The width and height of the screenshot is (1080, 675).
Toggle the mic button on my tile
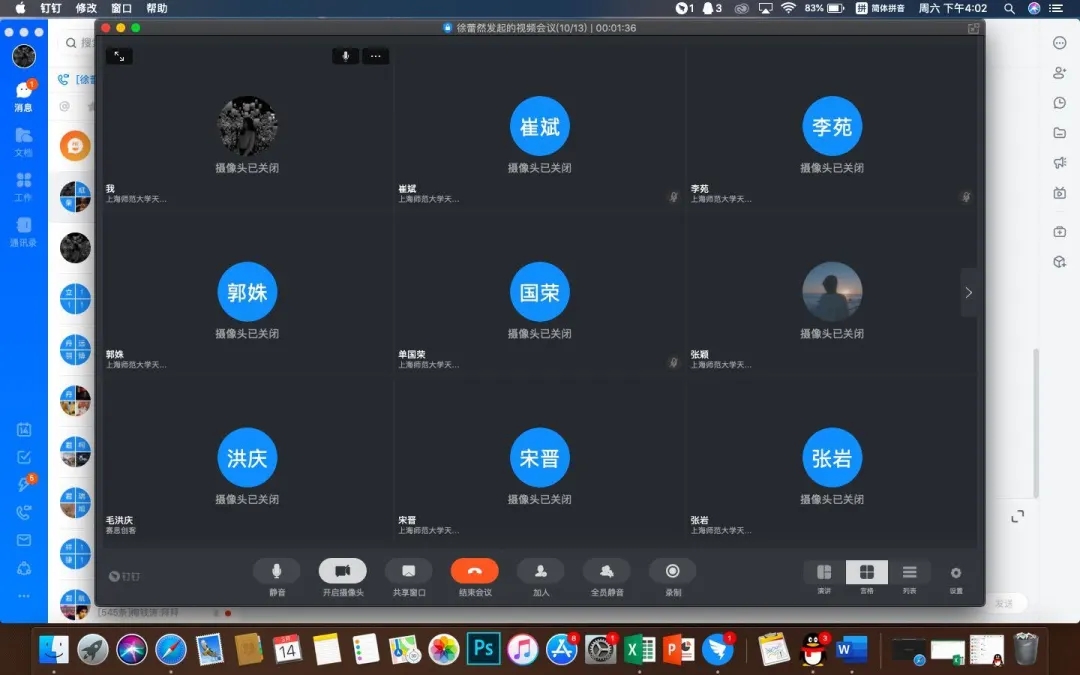pyautogui.click(x=346, y=56)
